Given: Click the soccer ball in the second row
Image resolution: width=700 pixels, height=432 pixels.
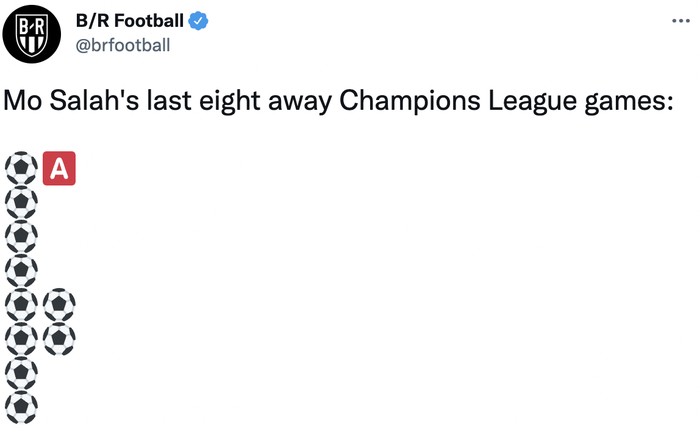Looking at the screenshot, I should point(22,203).
